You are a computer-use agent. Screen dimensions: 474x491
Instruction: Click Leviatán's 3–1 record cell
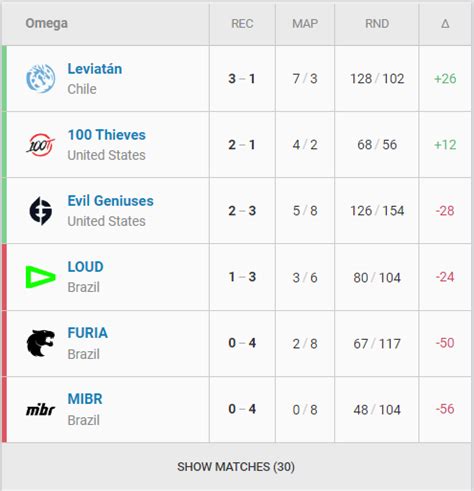pyautogui.click(x=242, y=79)
